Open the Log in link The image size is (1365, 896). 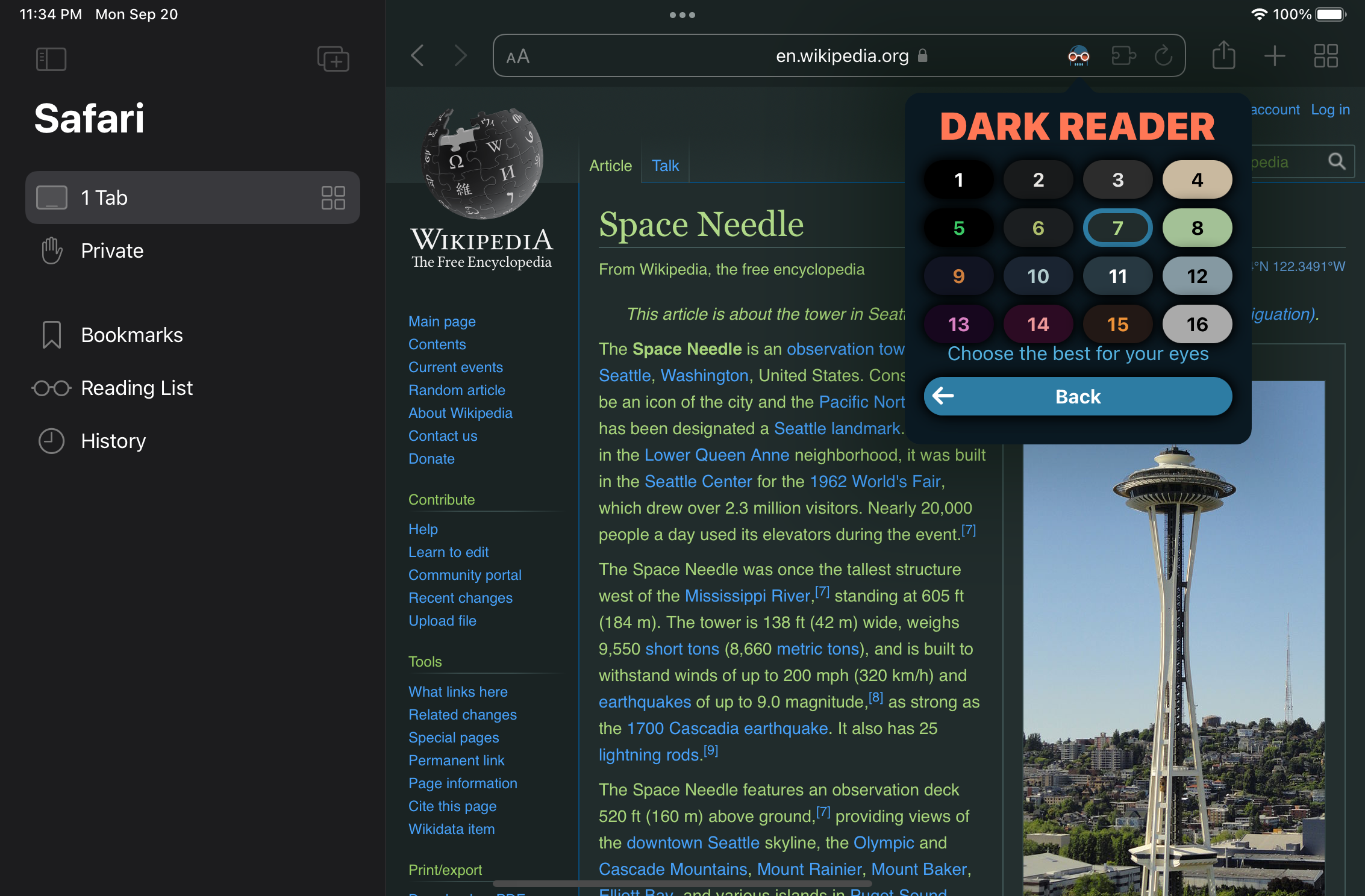(x=1330, y=109)
